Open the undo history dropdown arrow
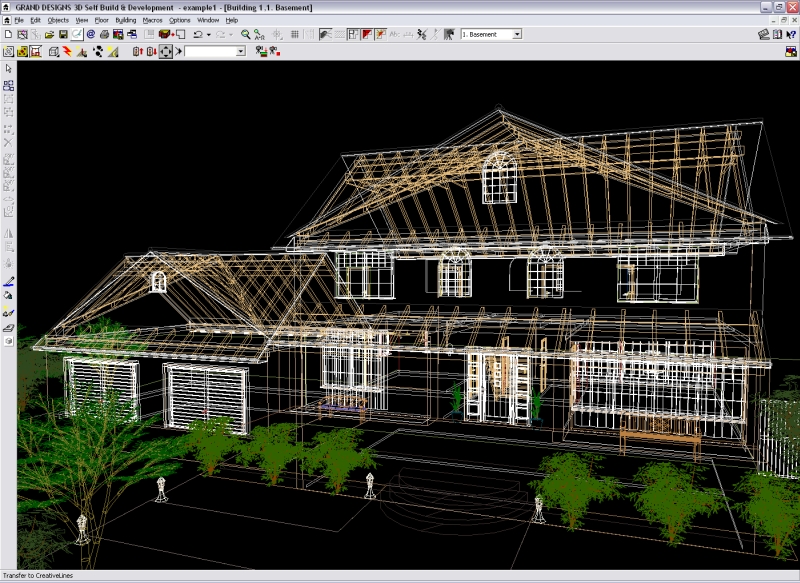Screen dimensions: 800x583 208,34
